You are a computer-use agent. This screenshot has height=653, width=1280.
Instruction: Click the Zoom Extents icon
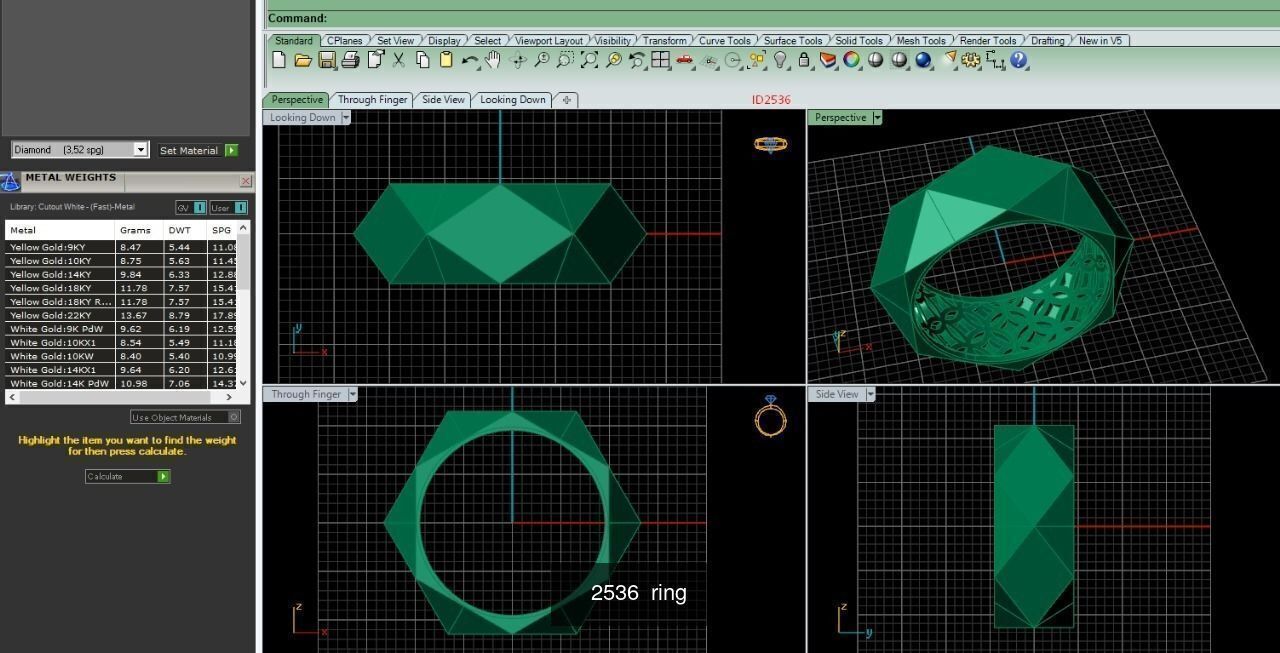[590, 60]
